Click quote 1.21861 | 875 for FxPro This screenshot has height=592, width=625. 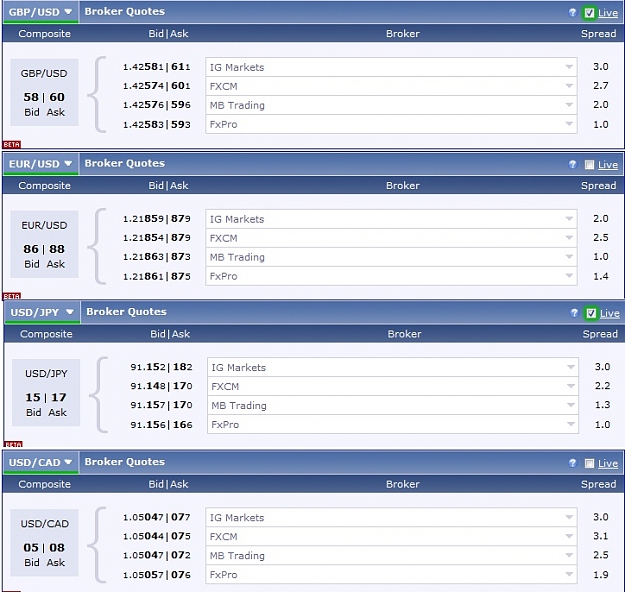(157, 276)
